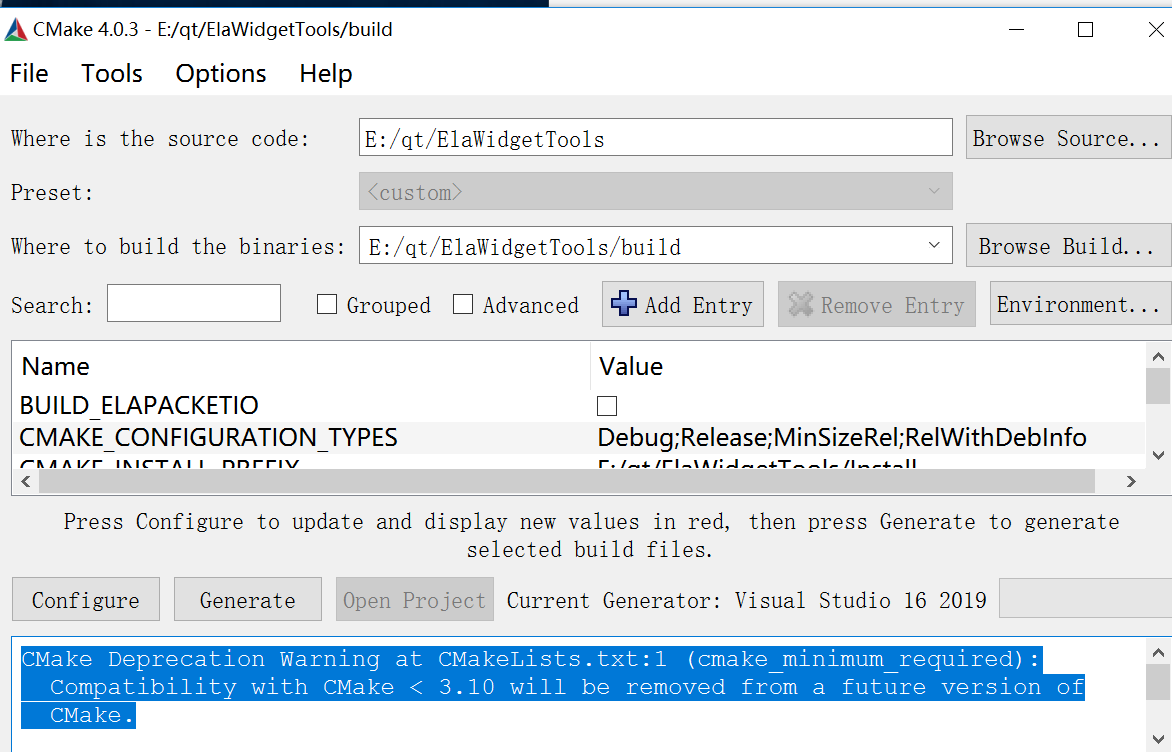Viewport: 1172px width, 752px height.
Task: Click the blue plus Add Entry icon
Action: pos(623,304)
